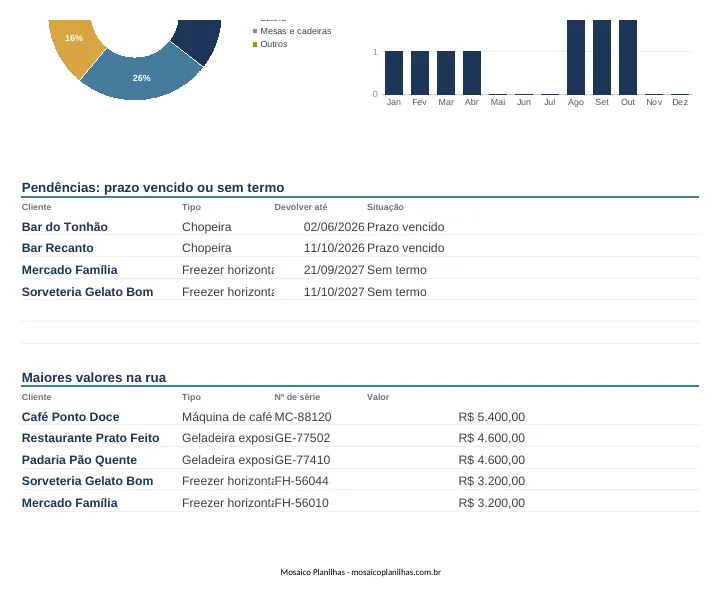This screenshot has height=597, width=719.
Task: Select Café Ponto Doce client cell
Action: point(70,417)
